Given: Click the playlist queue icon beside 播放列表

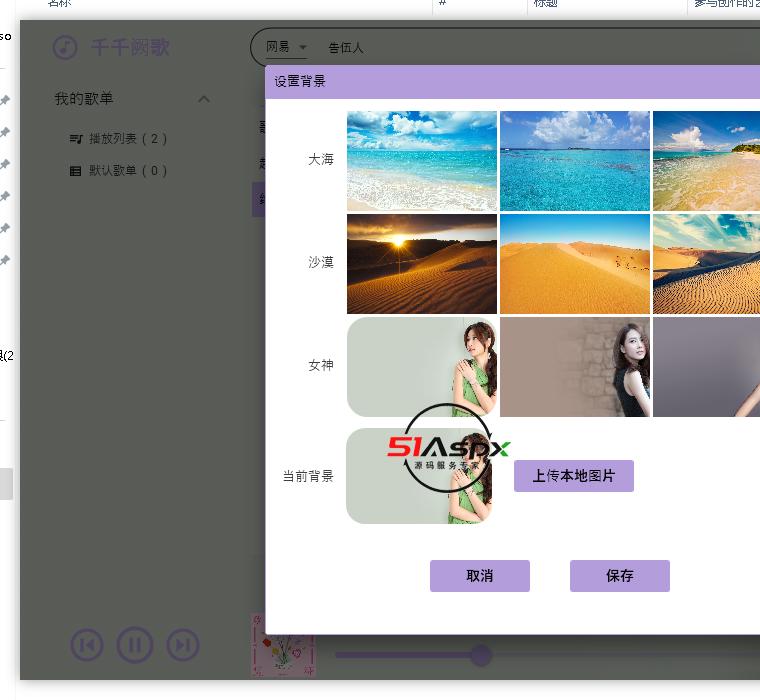Looking at the screenshot, I should coord(76,139).
